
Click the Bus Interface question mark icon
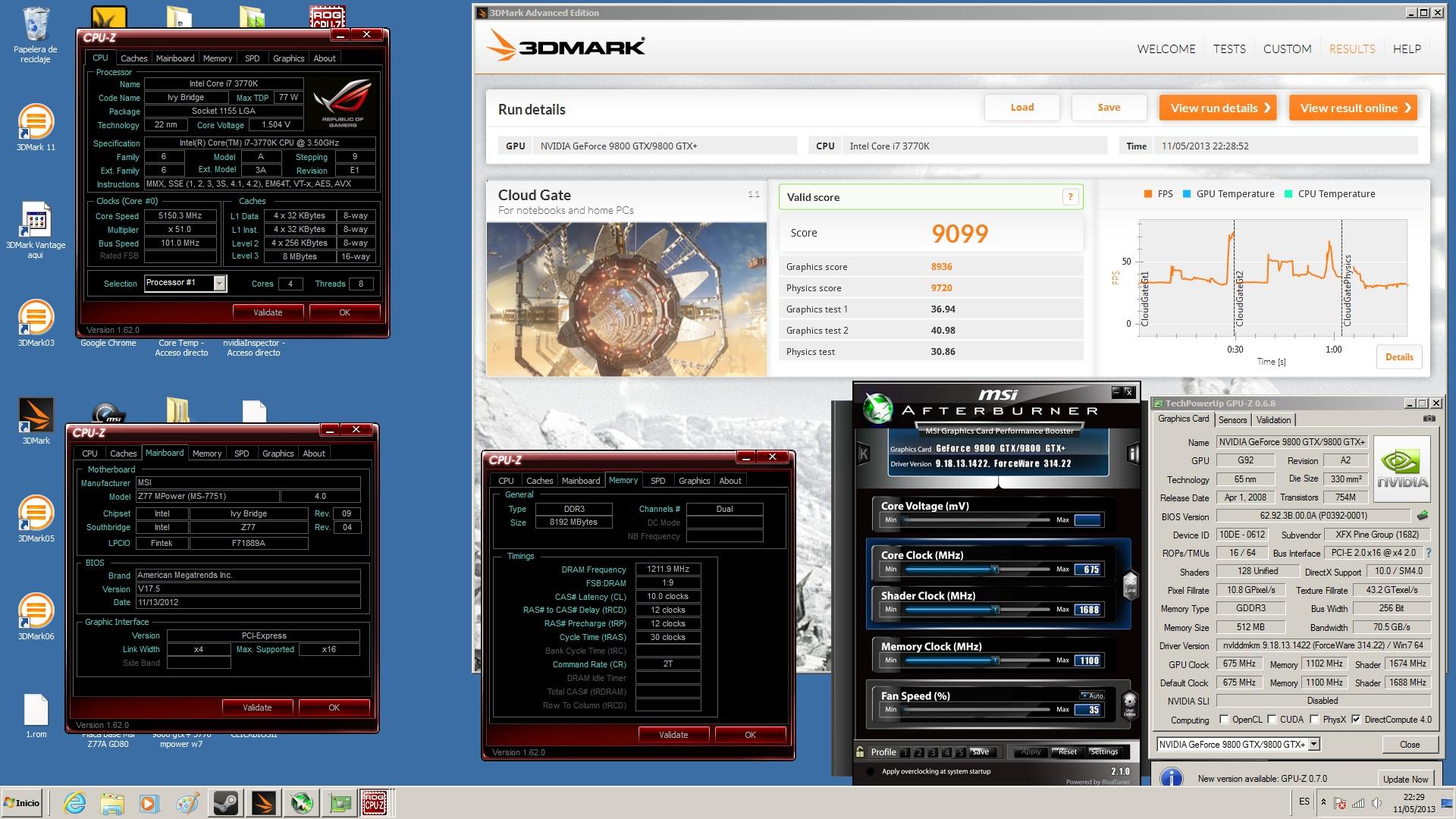pyautogui.click(x=1429, y=553)
